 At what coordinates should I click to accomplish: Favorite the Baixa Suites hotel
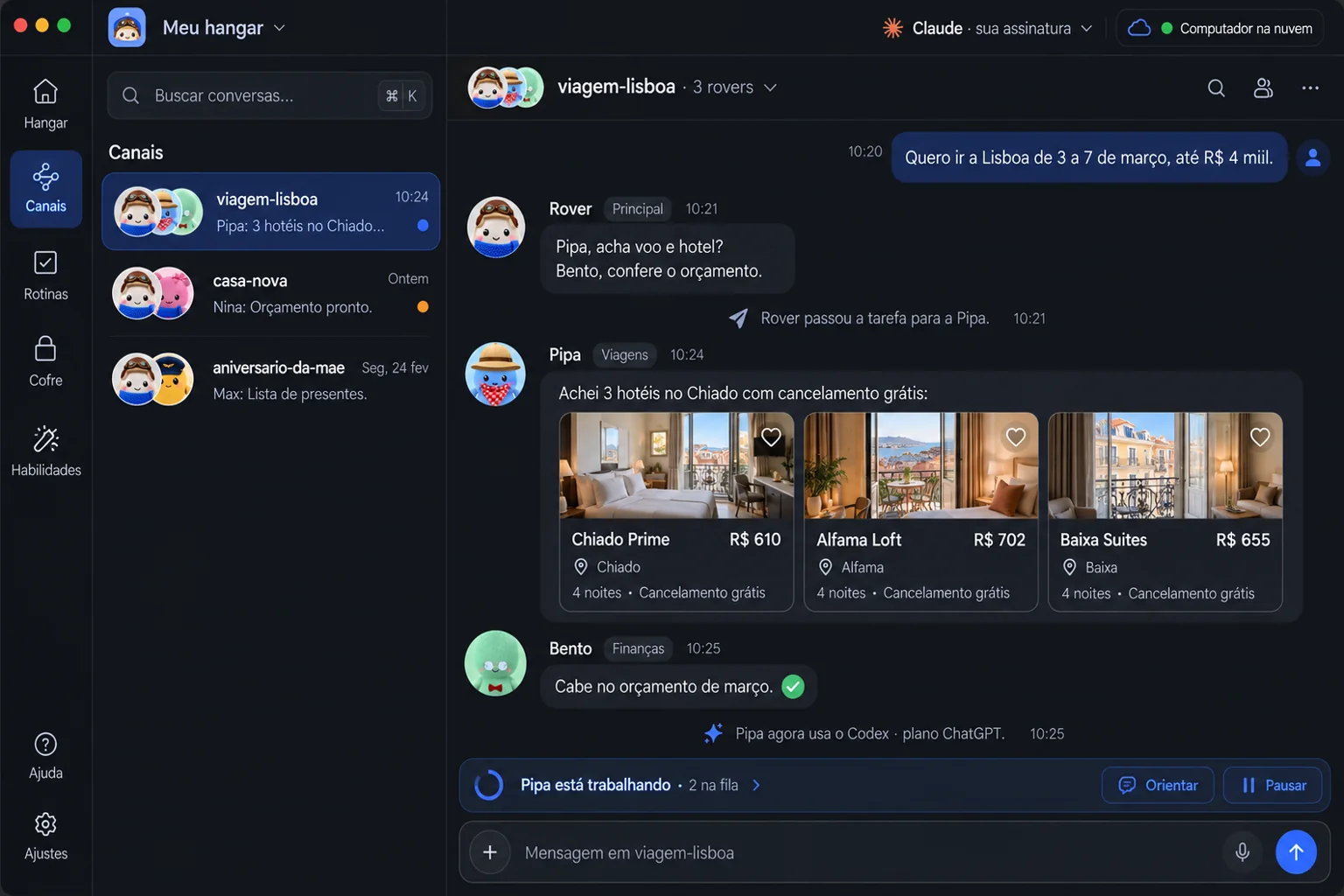point(1260,437)
